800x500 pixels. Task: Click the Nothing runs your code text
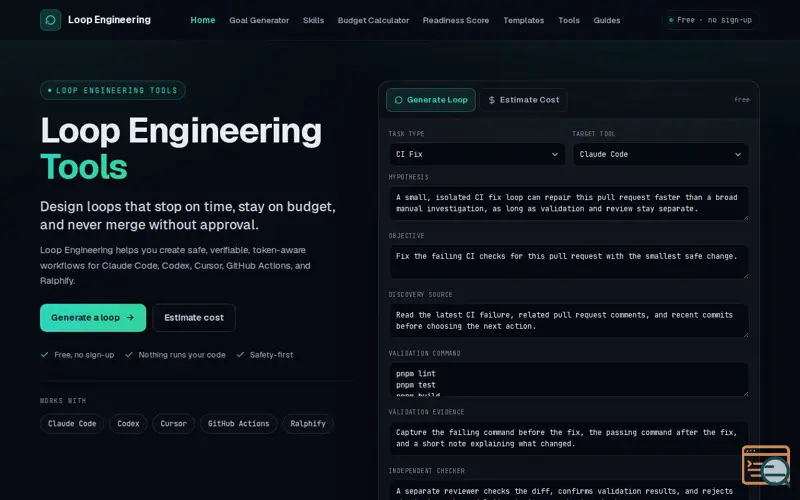(x=182, y=355)
